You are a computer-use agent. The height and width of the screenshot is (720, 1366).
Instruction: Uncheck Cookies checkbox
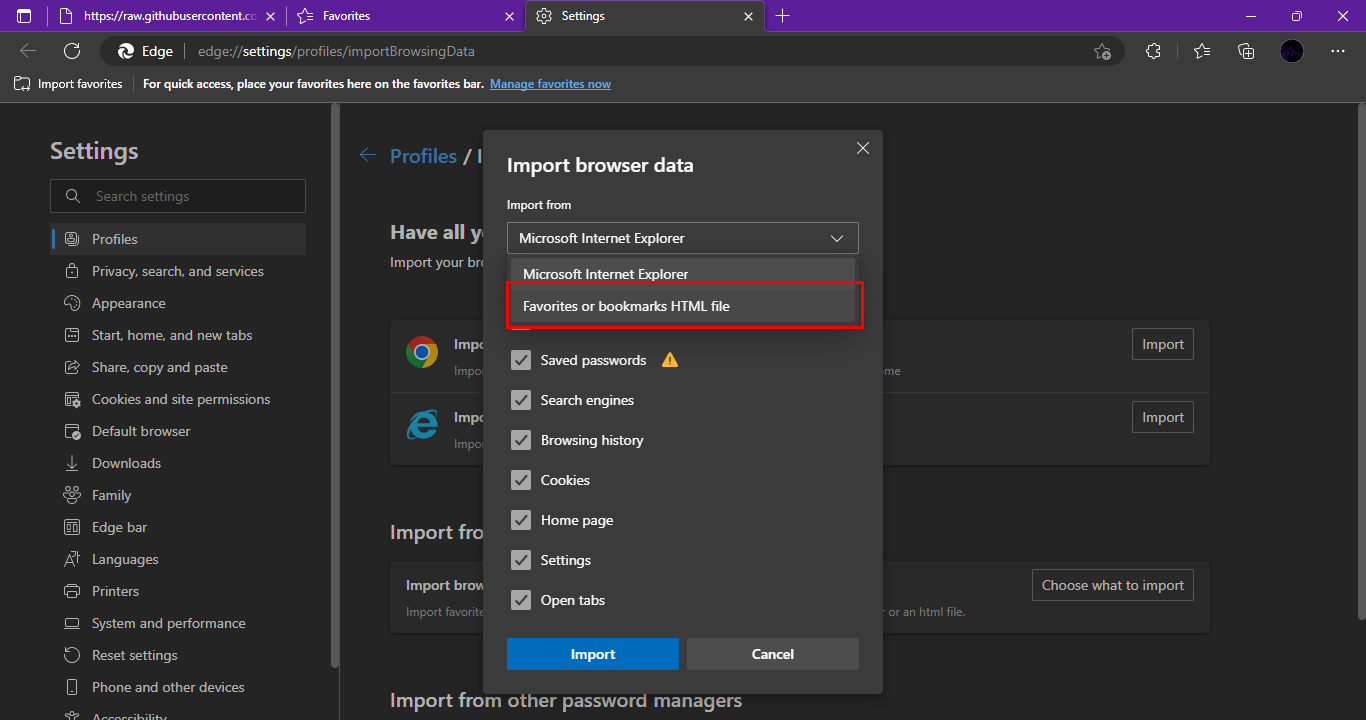pyautogui.click(x=521, y=480)
